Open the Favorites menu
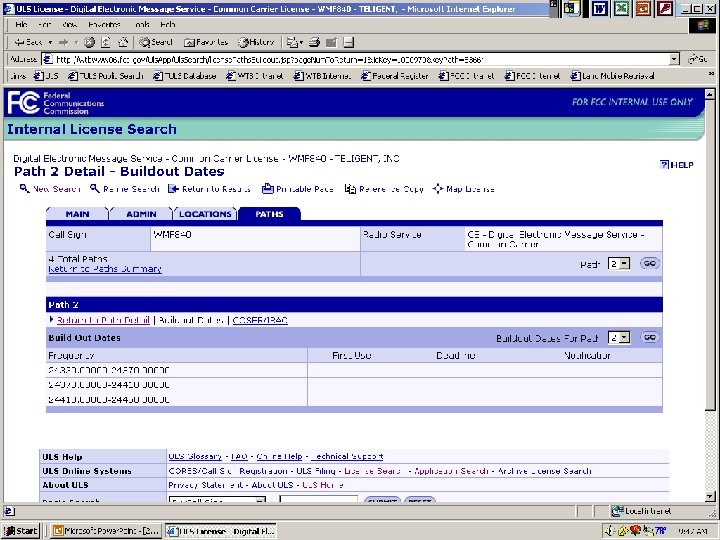Screen dimensions: 720x540 (x=105, y=25)
